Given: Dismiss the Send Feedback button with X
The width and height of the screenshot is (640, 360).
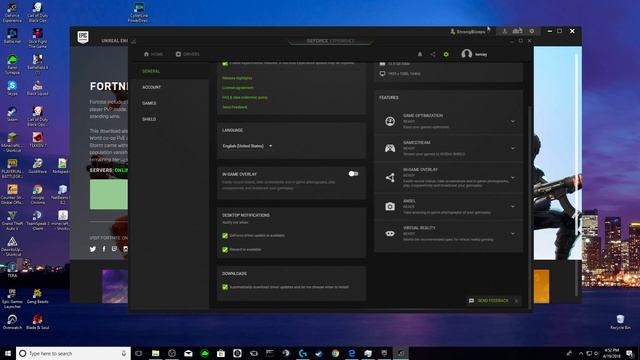Looking at the screenshot, I should (516, 301).
